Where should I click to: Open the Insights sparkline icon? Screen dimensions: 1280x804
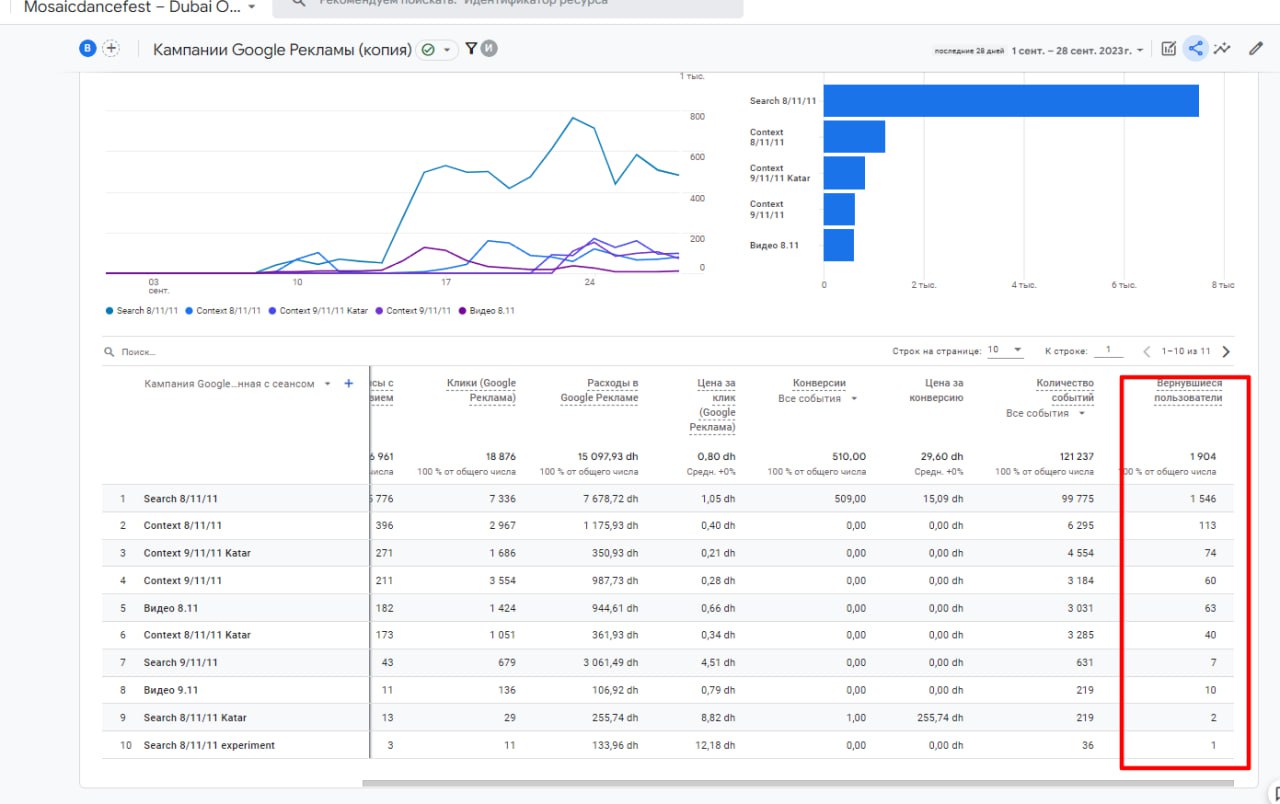(x=1221, y=49)
